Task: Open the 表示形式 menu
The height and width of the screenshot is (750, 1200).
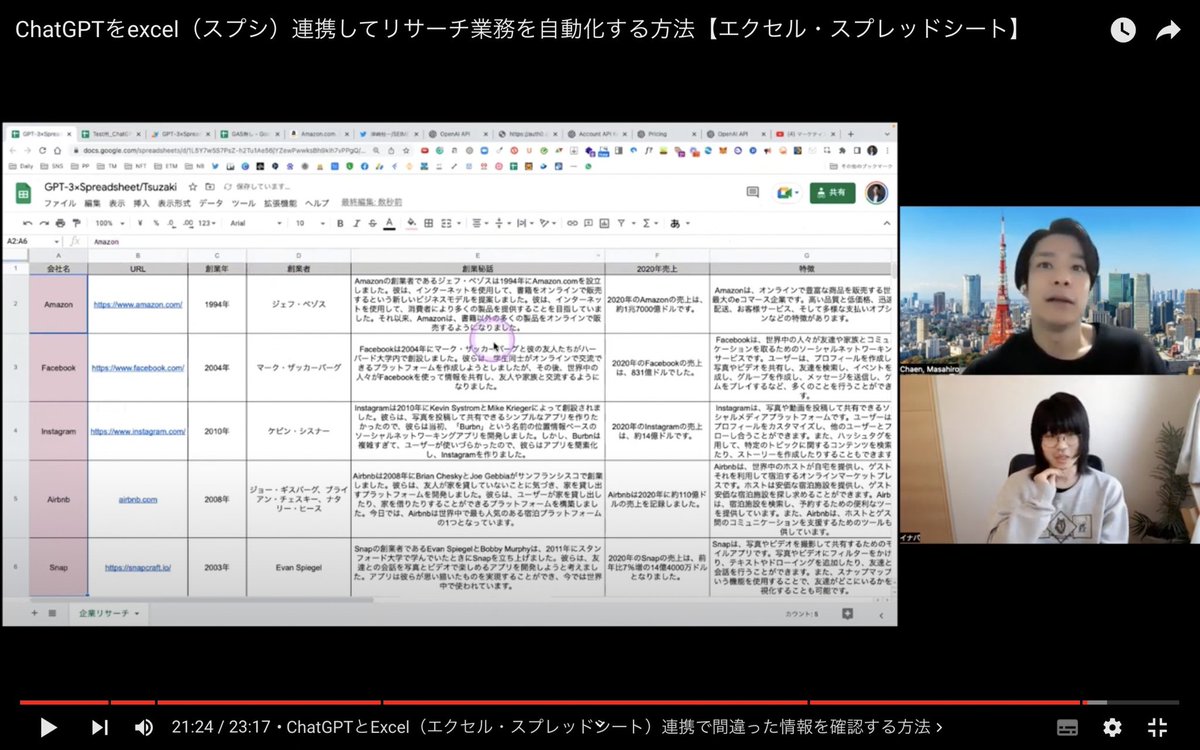Action: (x=174, y=203)
